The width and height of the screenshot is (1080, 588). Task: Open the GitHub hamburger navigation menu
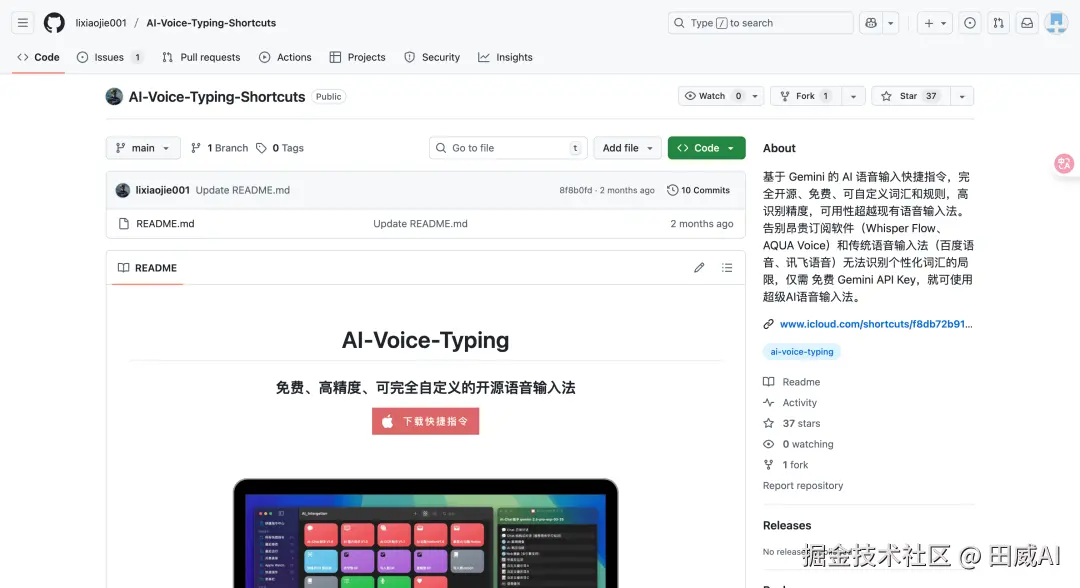tap(23, 23)
